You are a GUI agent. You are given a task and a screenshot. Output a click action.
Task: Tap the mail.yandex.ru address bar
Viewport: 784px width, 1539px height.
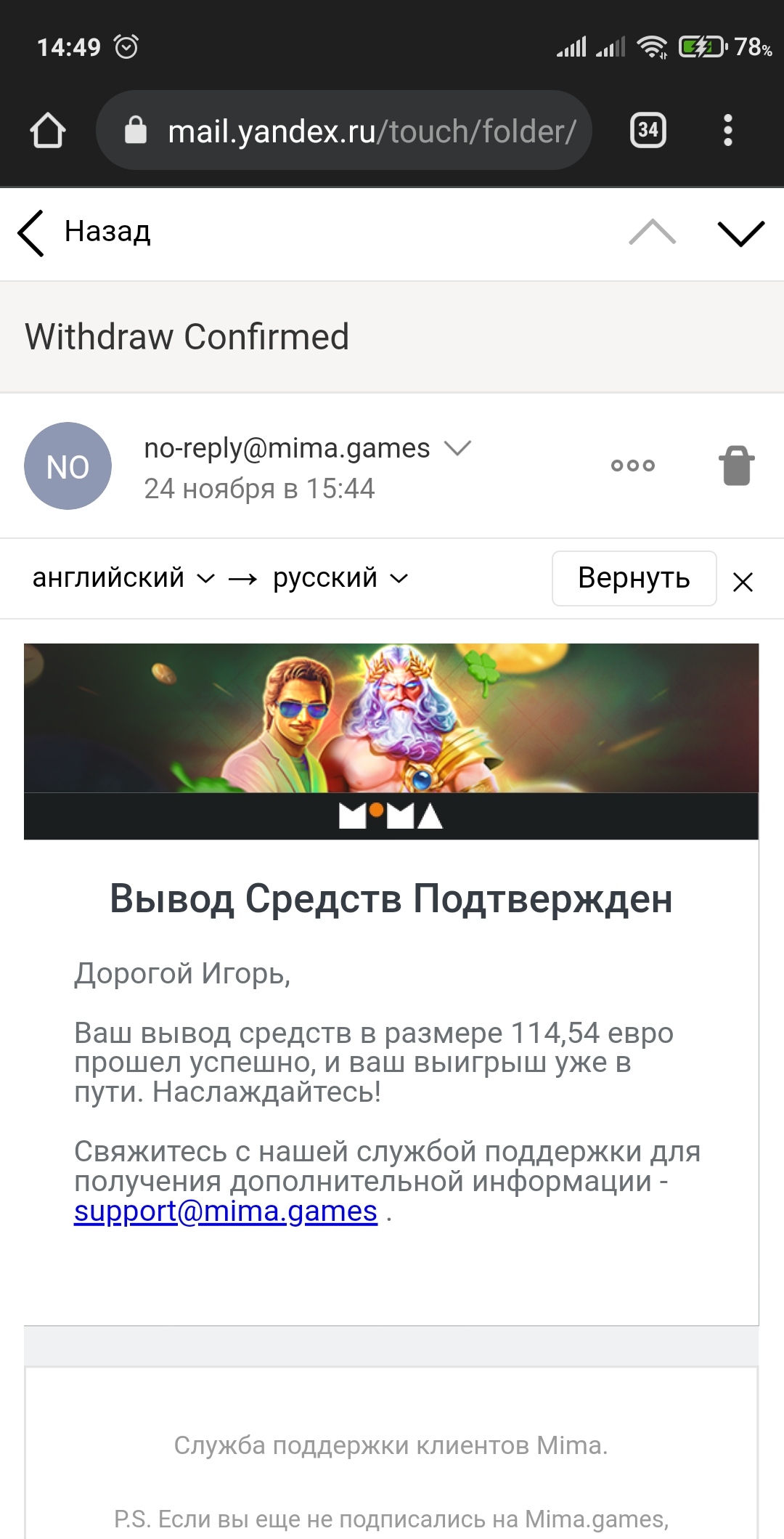pos(343,131)
